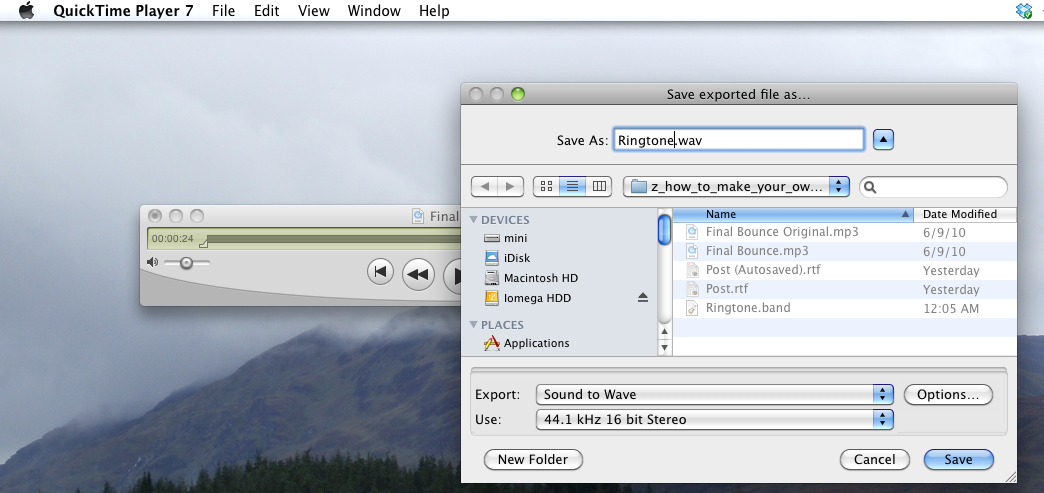
Task: Click the speaker volume icon
Action: [152, 262]
